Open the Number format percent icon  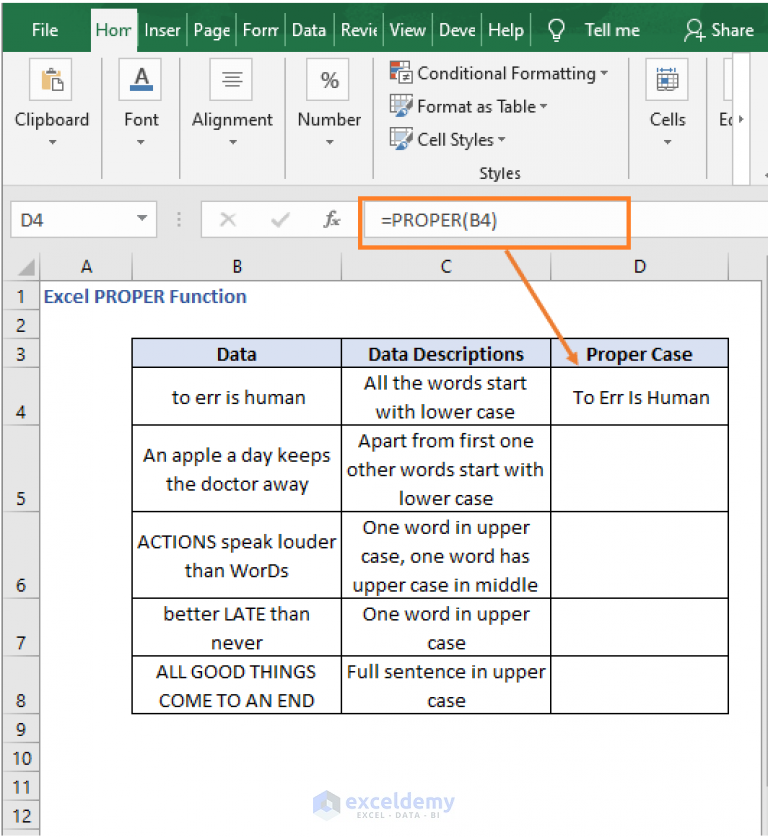click(x=328, y=80)
